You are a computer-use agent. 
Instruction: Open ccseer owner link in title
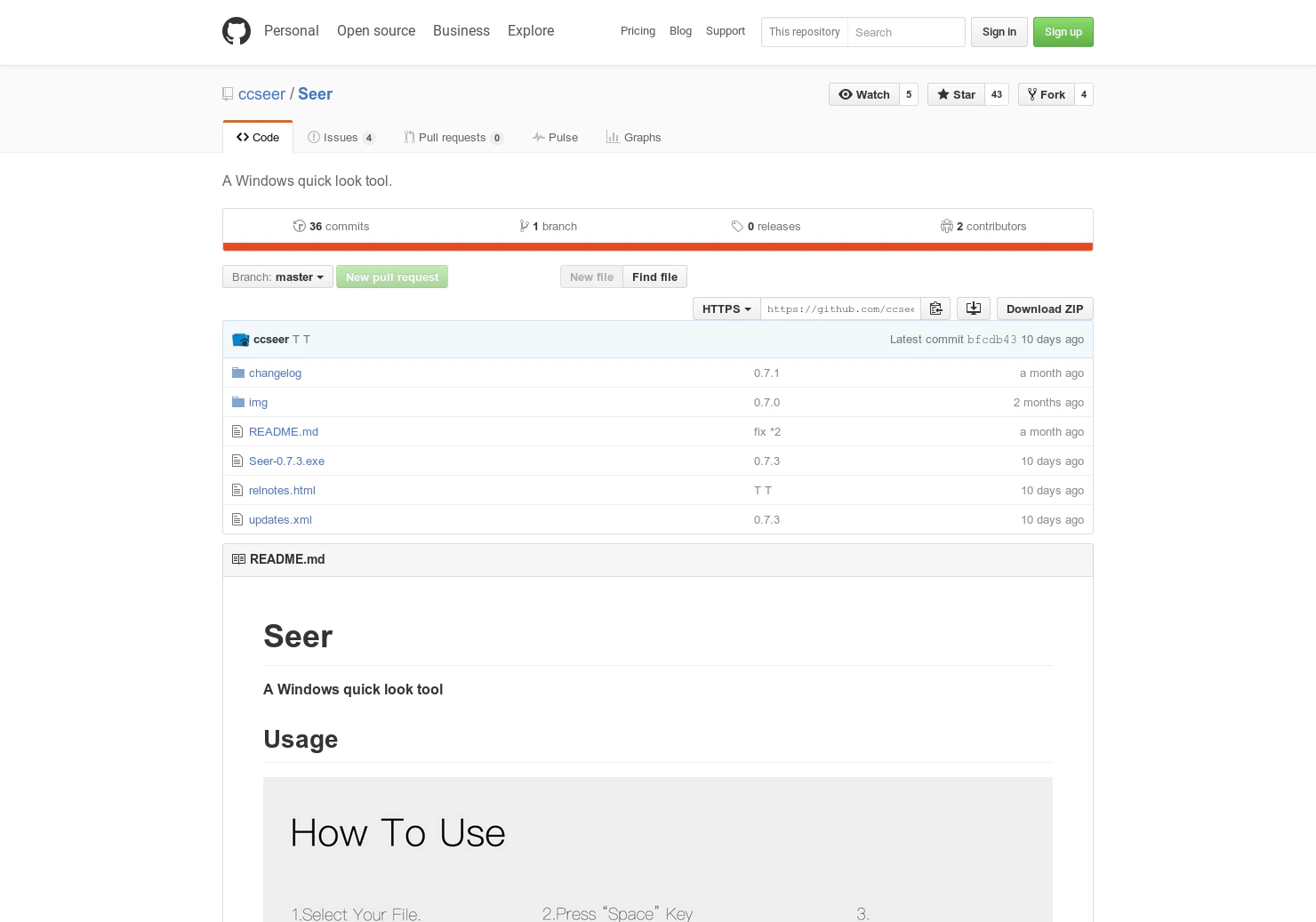point(261,94)
